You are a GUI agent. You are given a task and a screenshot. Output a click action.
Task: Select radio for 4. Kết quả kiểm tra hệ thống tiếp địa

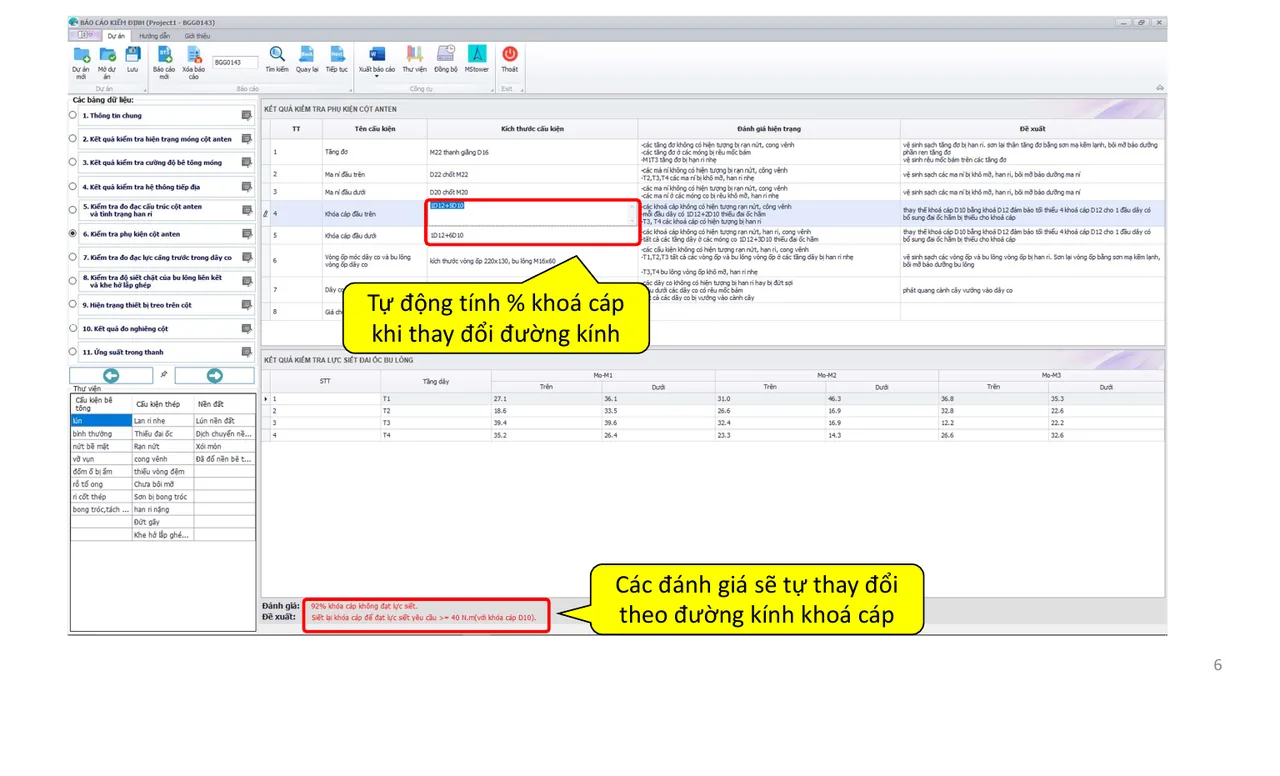point(73,186)
